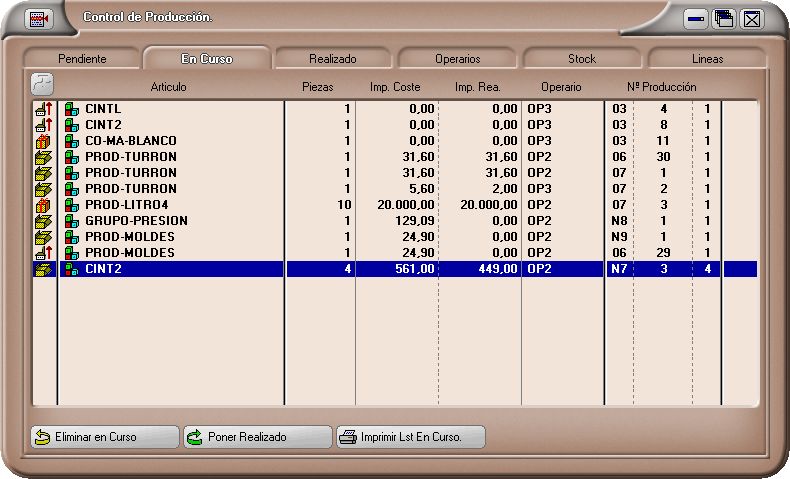Click the status icon of last PROD-MOLDES row
This screenshot has height=479, width=790.
click(43, 253)
